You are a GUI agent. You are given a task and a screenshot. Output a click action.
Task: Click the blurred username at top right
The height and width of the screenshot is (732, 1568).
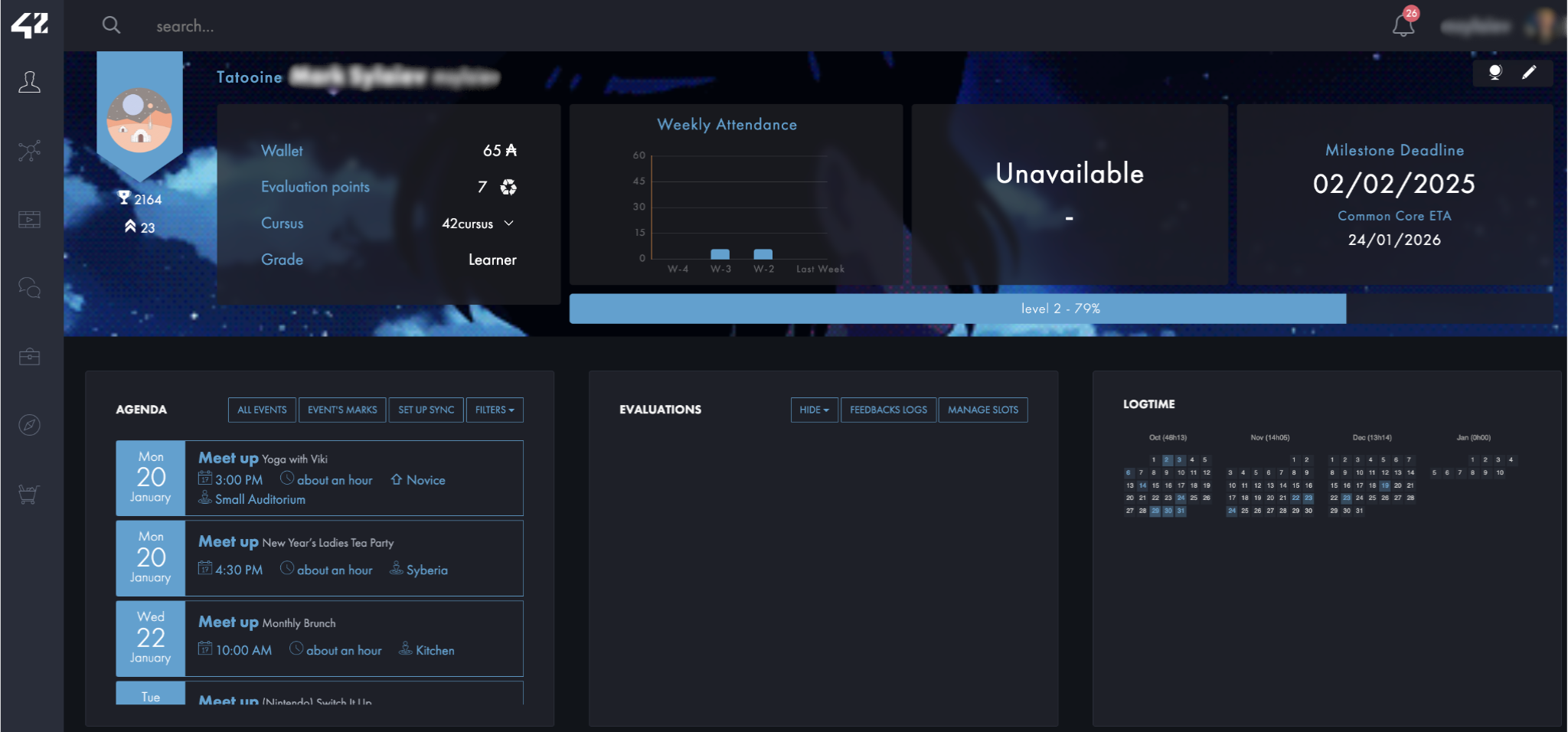pos(1475,27)
